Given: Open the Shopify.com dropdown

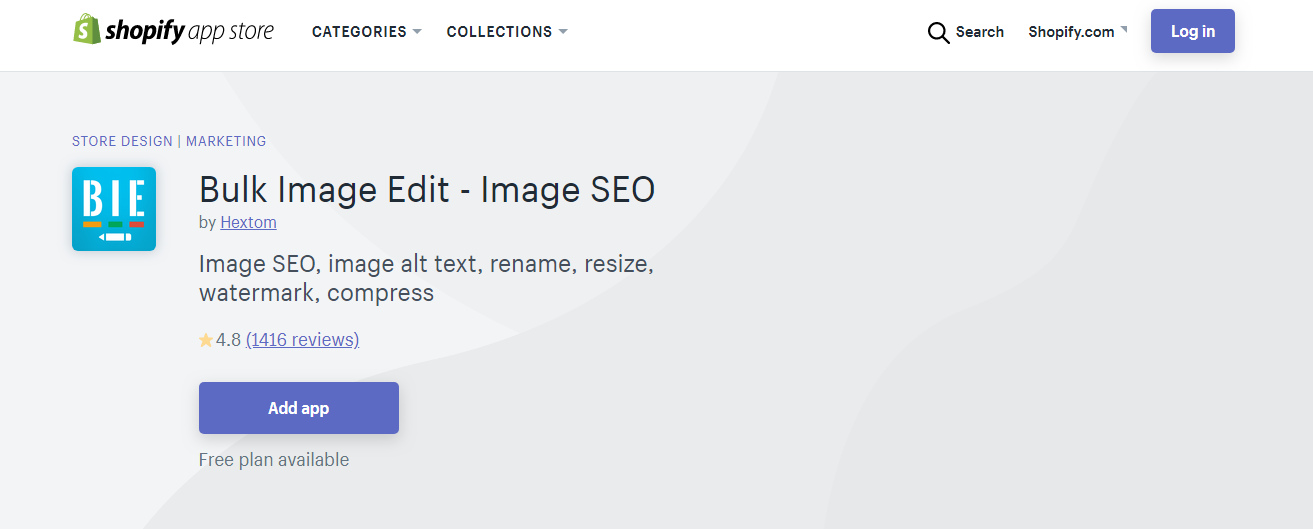Looking at the screenshot, I should coord(1078,32).
